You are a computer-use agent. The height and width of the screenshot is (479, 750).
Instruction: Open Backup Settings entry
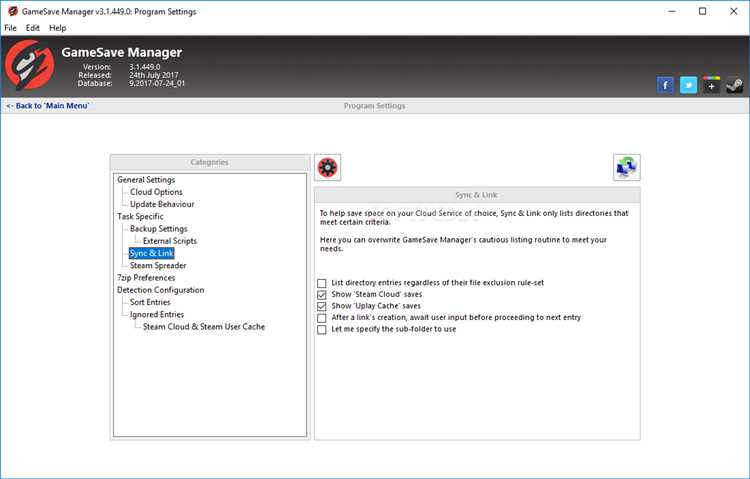click(158, 229)
